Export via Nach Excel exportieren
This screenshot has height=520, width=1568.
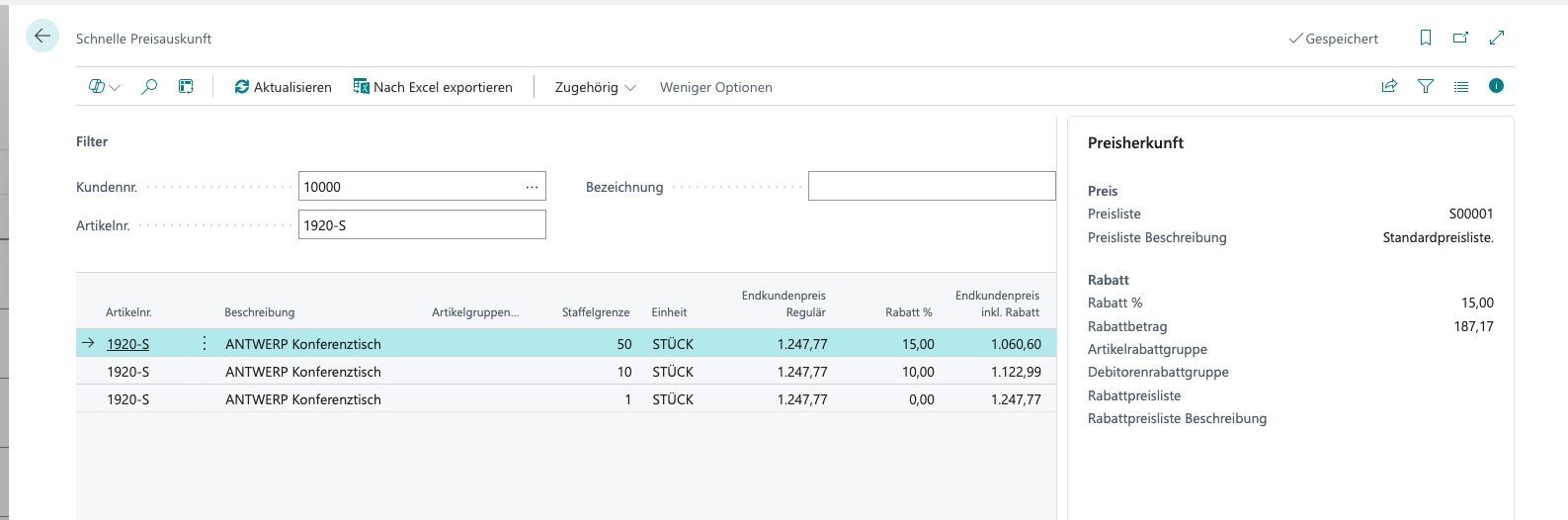[433, 87]
